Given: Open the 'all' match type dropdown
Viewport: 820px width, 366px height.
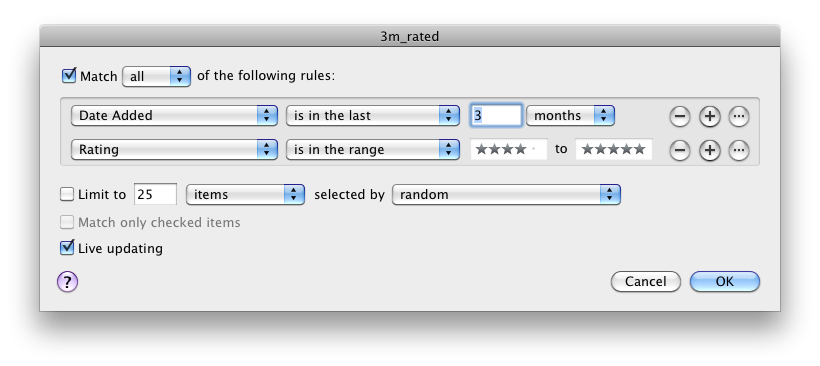Looking at the screenshot, I should [x=156, y=77].
